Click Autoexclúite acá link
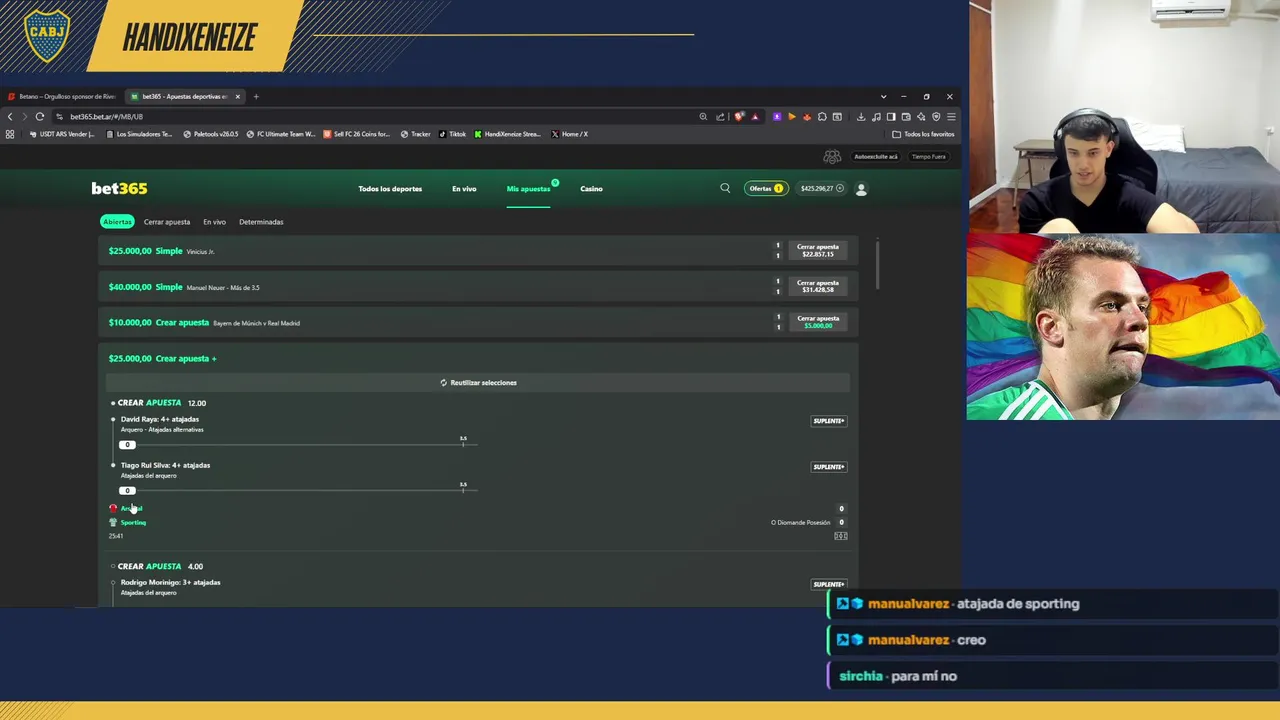Image resolution: width=1280 pixels, height=720 pixels. pyautogui.click(x=875, y=157)
